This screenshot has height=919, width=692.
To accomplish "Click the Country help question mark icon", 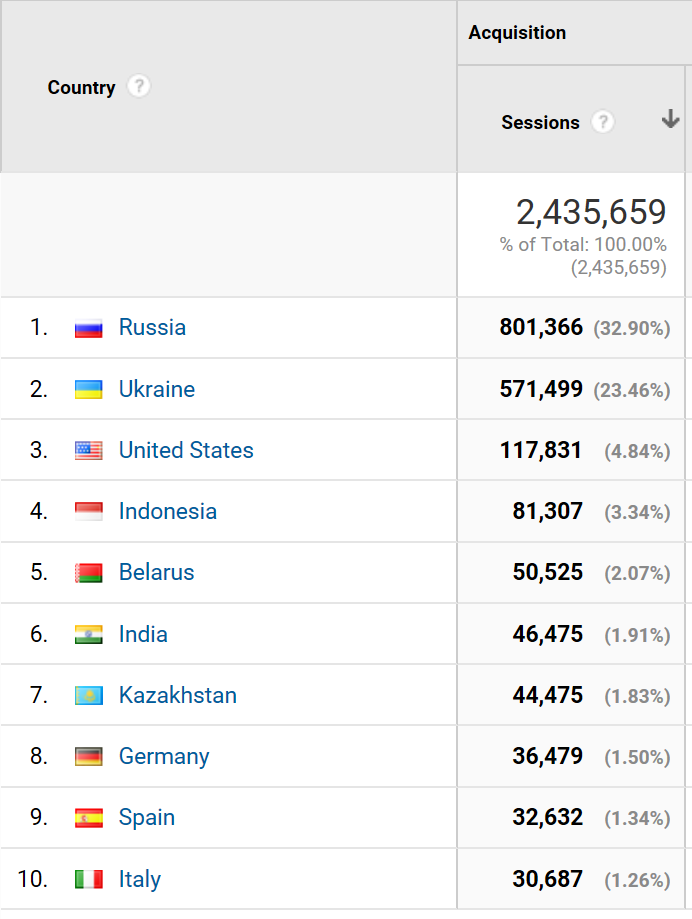I will (x=139, y=87).
